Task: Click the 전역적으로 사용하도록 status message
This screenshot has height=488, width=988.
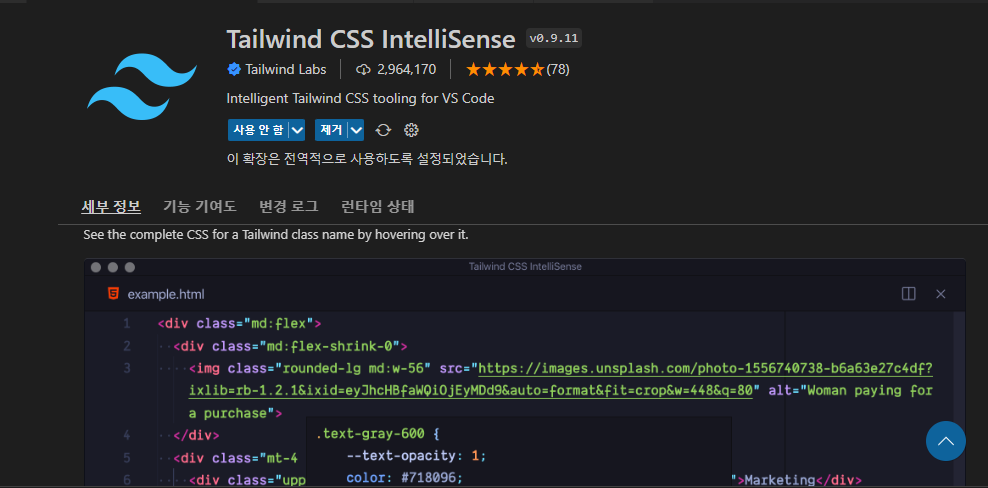Action: pyautogui.click(x=367, y=159)
